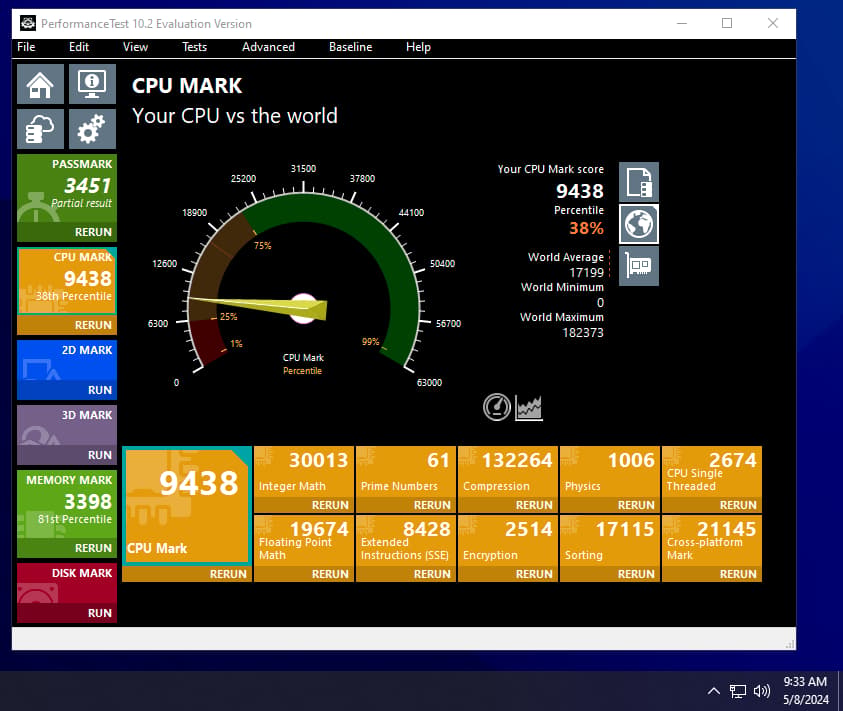Click the Prime Numbers 61 result tile
Image resolution: width=843 pixels, height=711 pixels.
[x=406, y=472]
